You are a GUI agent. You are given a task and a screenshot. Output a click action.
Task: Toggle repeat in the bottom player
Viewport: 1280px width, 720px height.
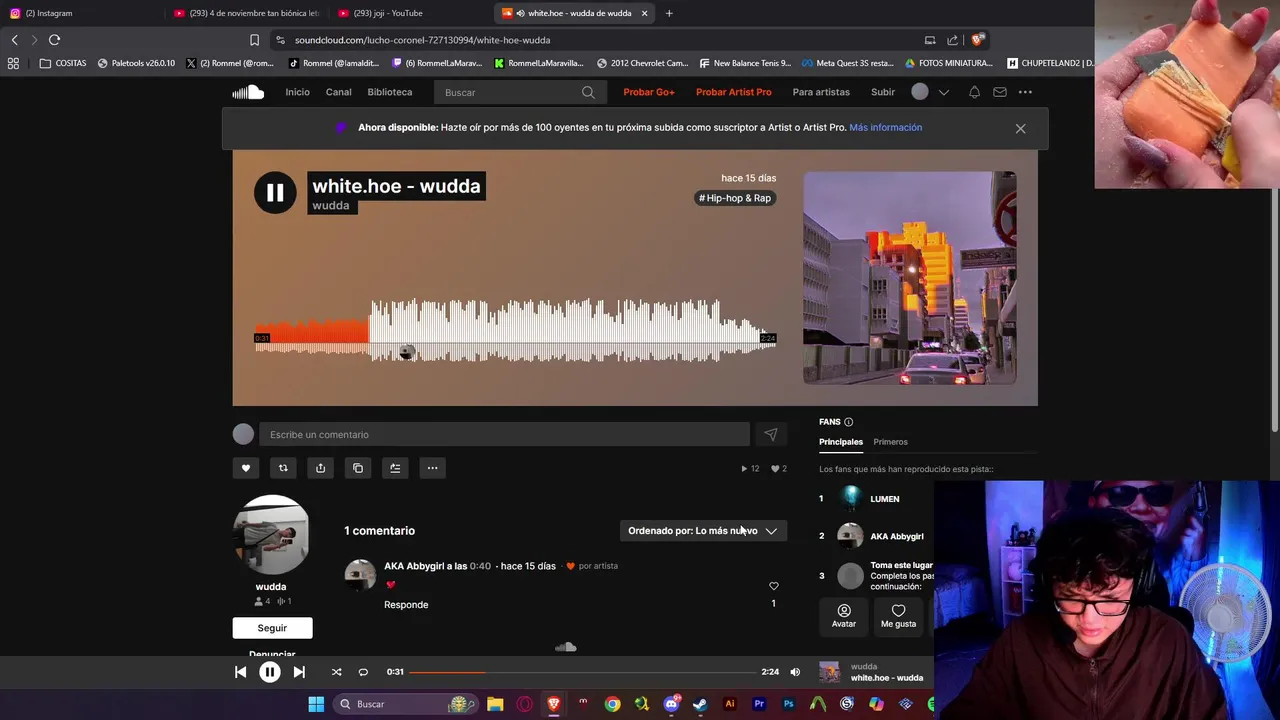(363, 672)
